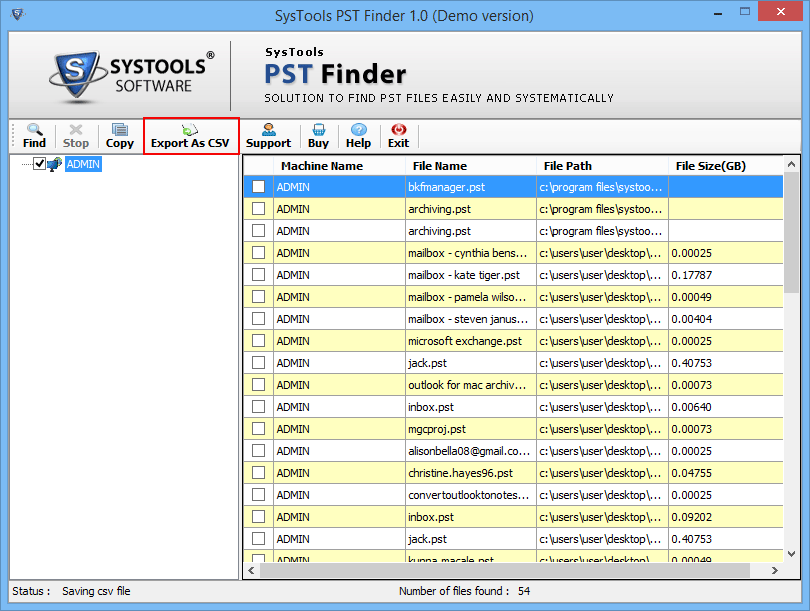Select the convertoutlooktonotes file name
This screenshot has width=810, height=611.
click(x=469, y=495)
